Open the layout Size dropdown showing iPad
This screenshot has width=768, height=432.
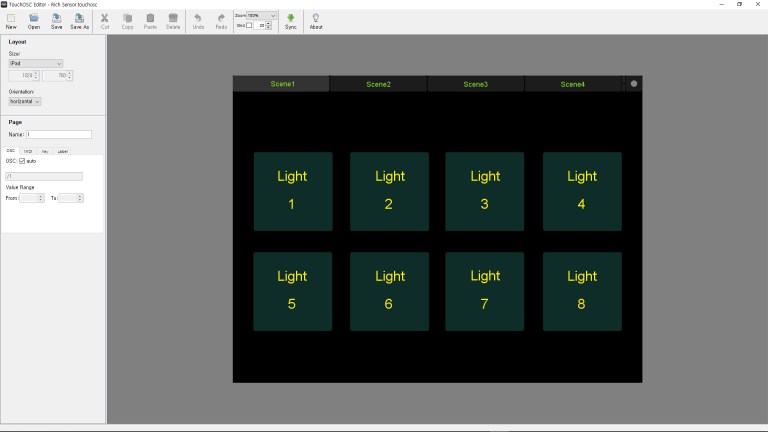(36, 63)
